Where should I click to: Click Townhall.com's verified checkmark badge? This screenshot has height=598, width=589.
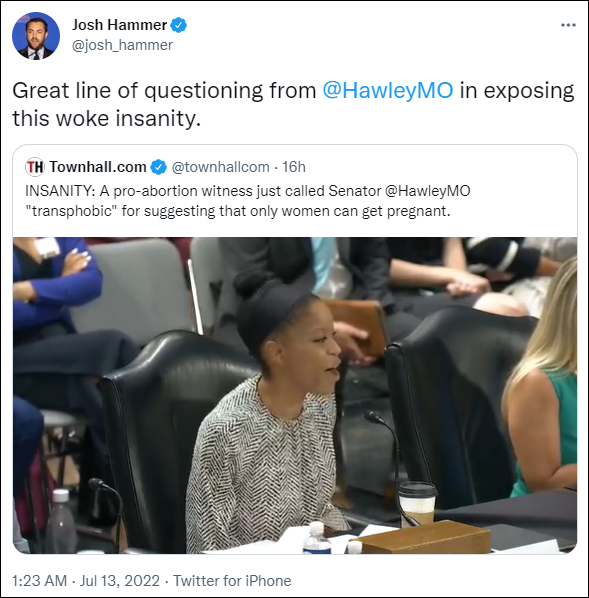158,167
